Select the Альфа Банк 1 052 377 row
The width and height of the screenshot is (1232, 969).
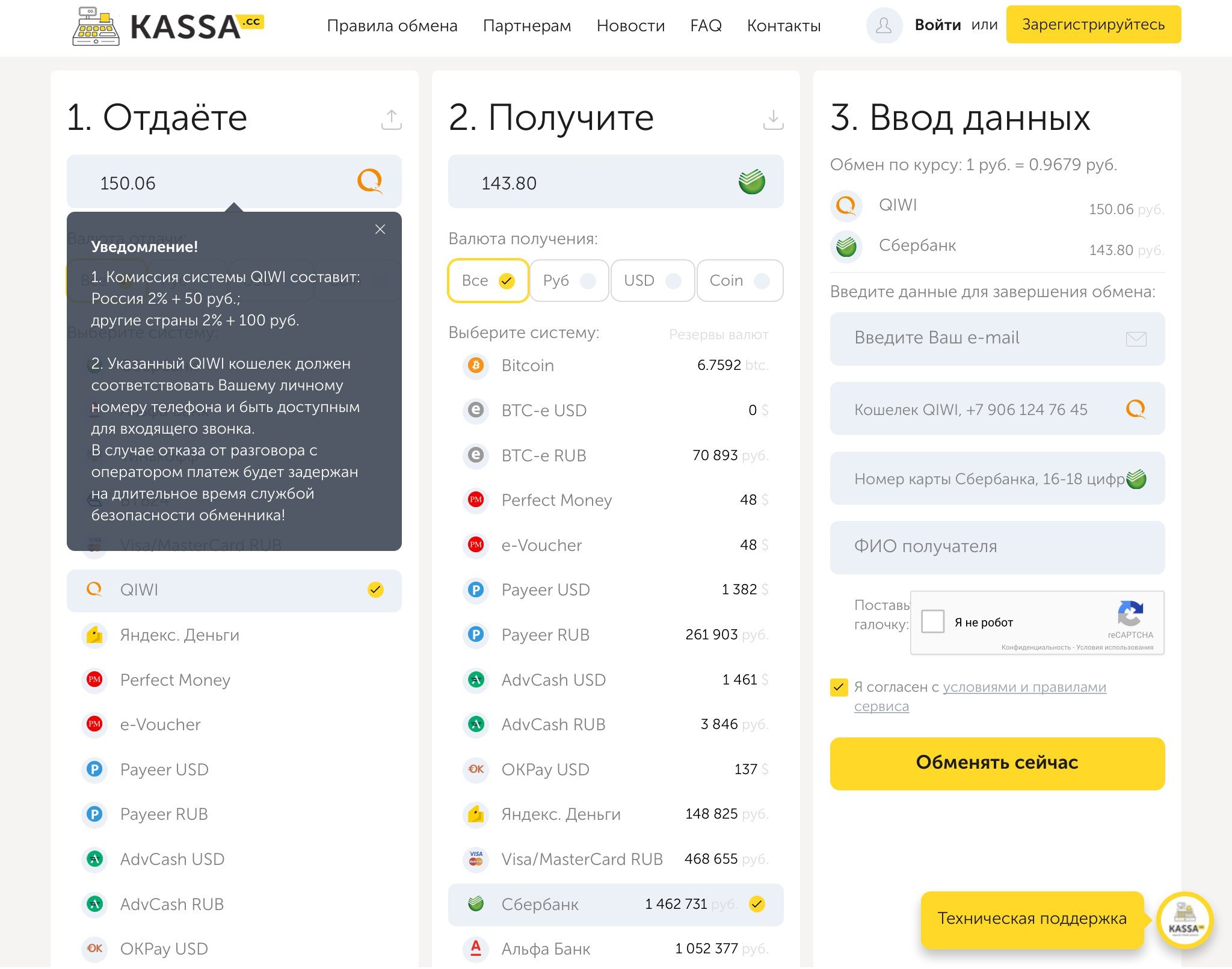(616, 949)
